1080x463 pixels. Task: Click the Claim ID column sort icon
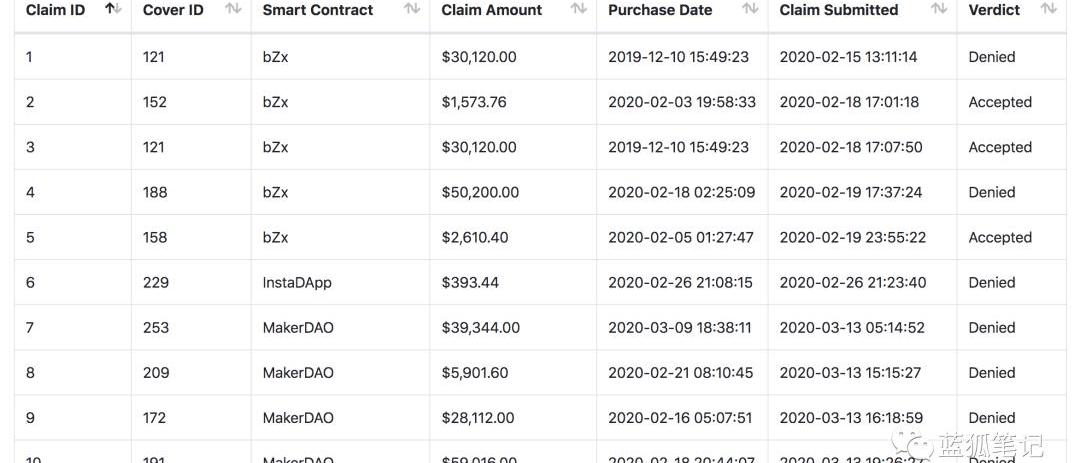pyautogui.click(x=113, y=9)
